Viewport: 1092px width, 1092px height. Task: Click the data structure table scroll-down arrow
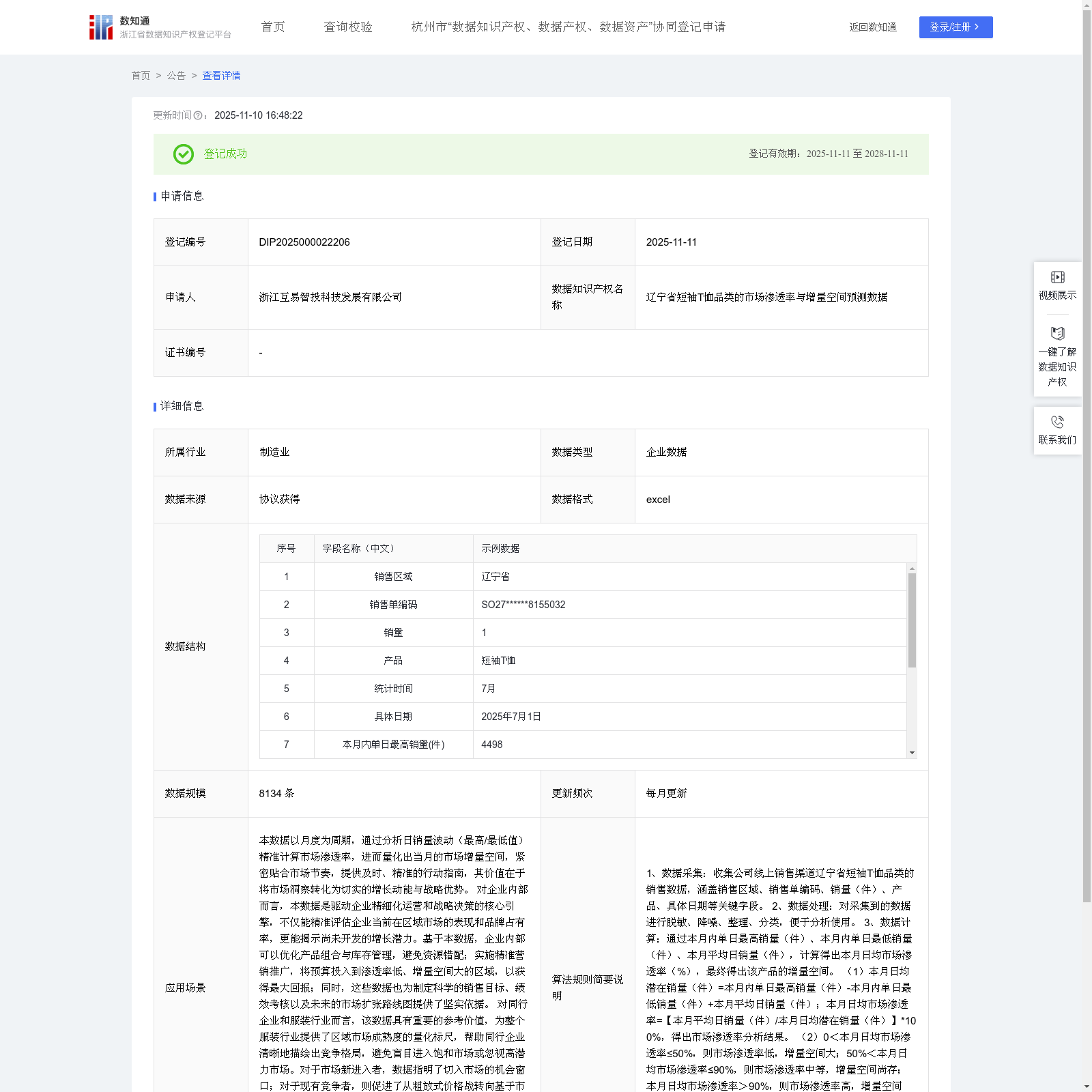[912, 753]
